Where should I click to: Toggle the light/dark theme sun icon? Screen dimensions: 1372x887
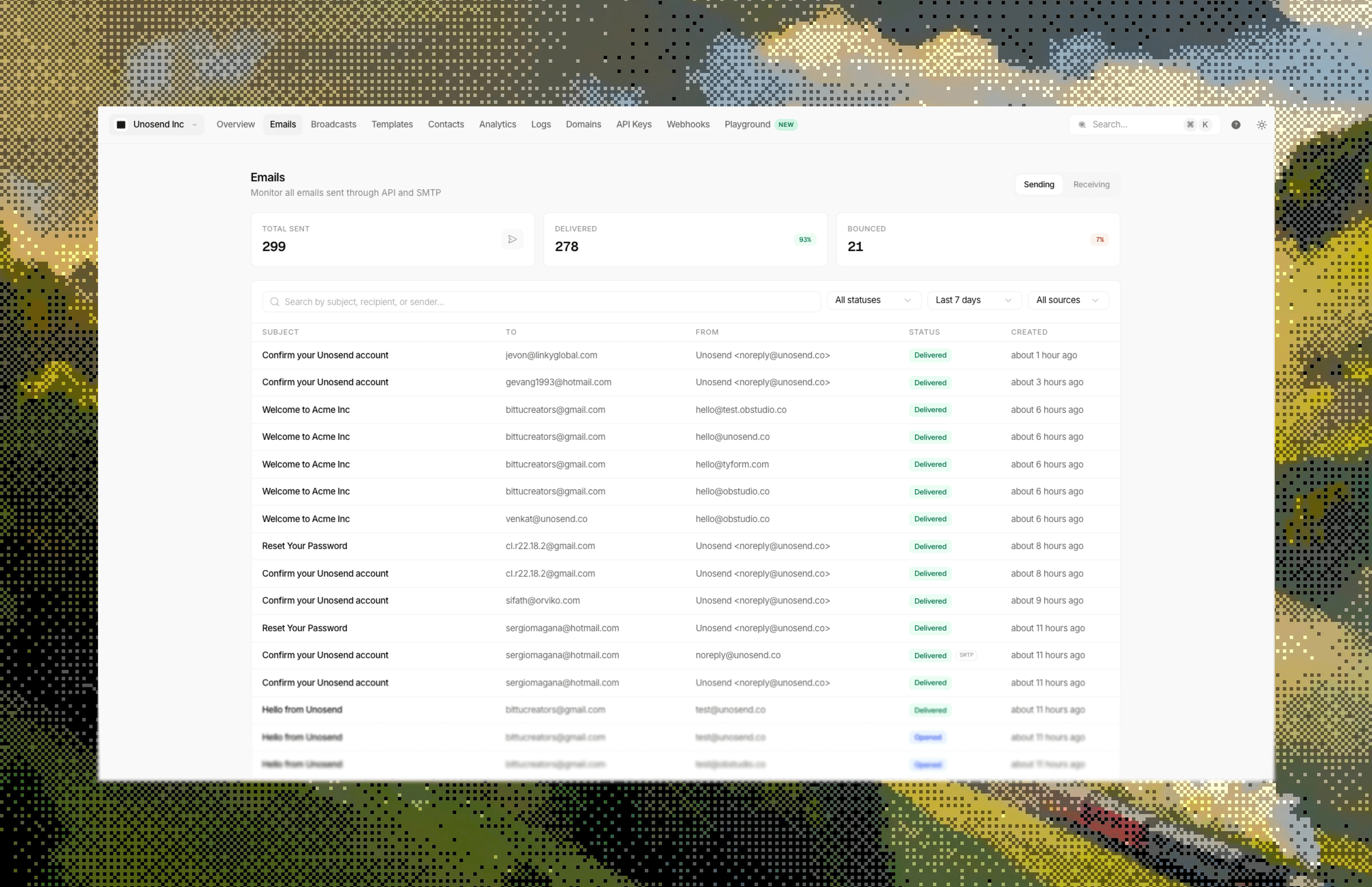(1262, 124)
